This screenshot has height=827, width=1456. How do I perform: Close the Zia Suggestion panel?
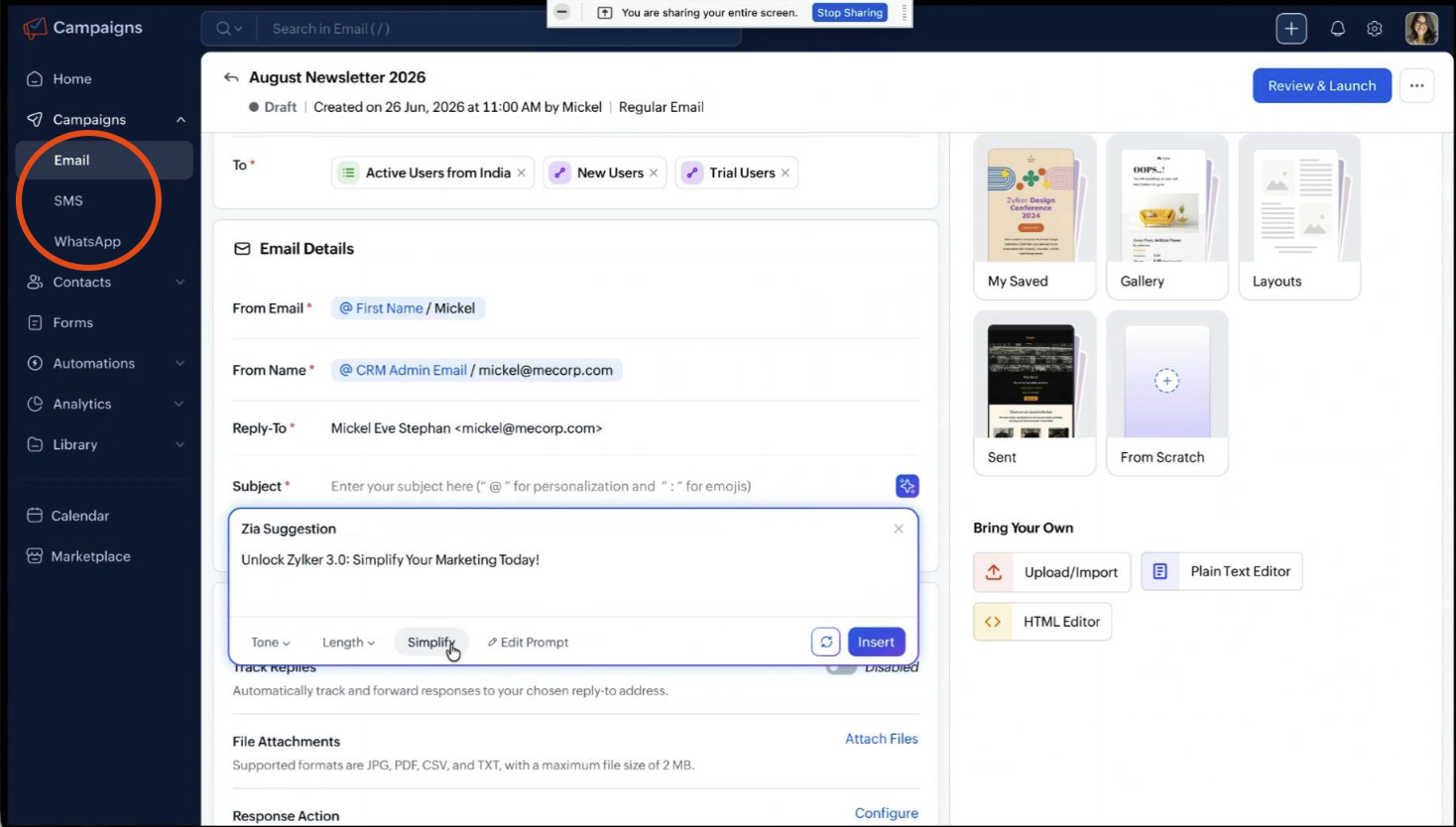tap(899, 529)
